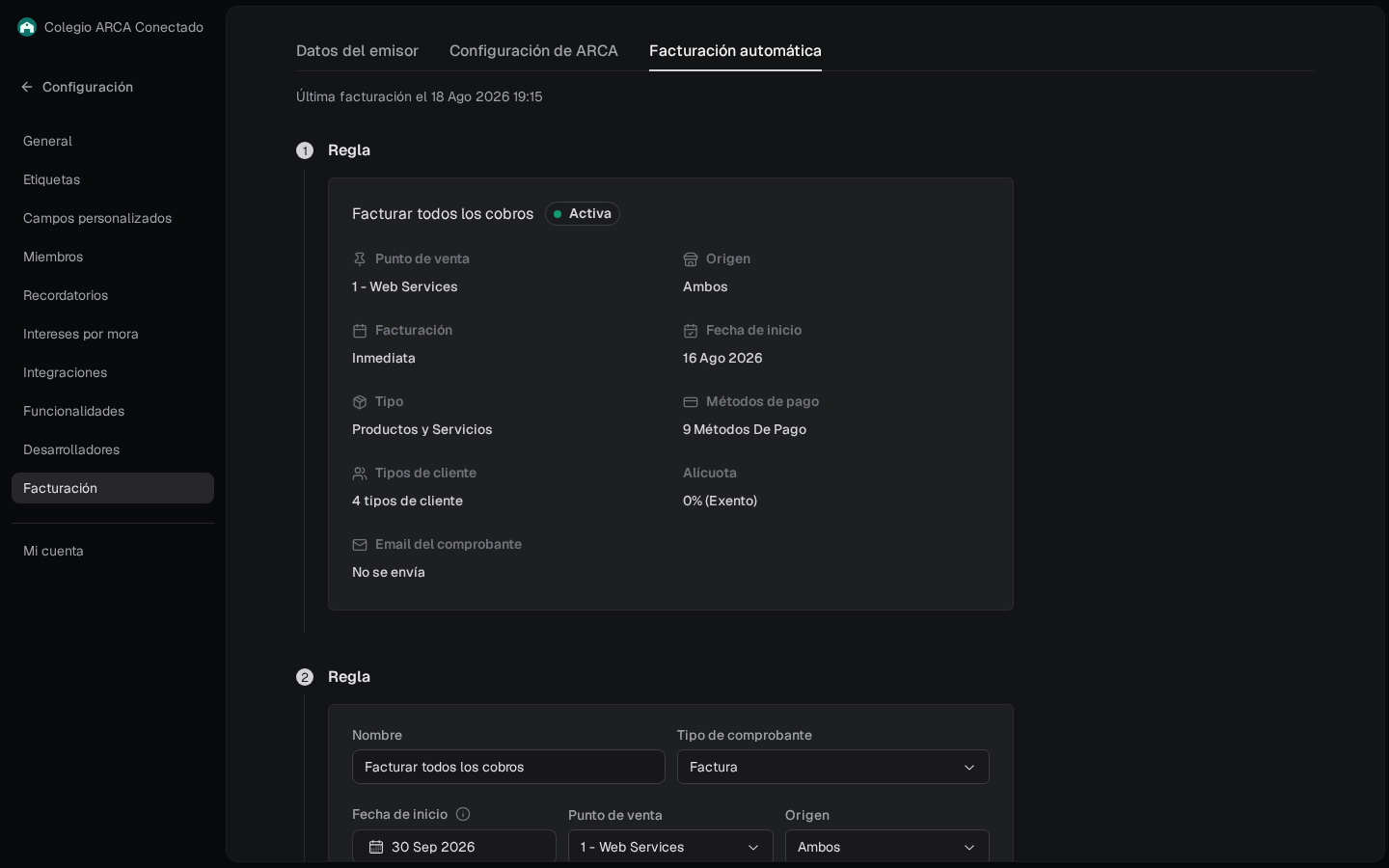Go back via the Configuración link

pos(88,87)
